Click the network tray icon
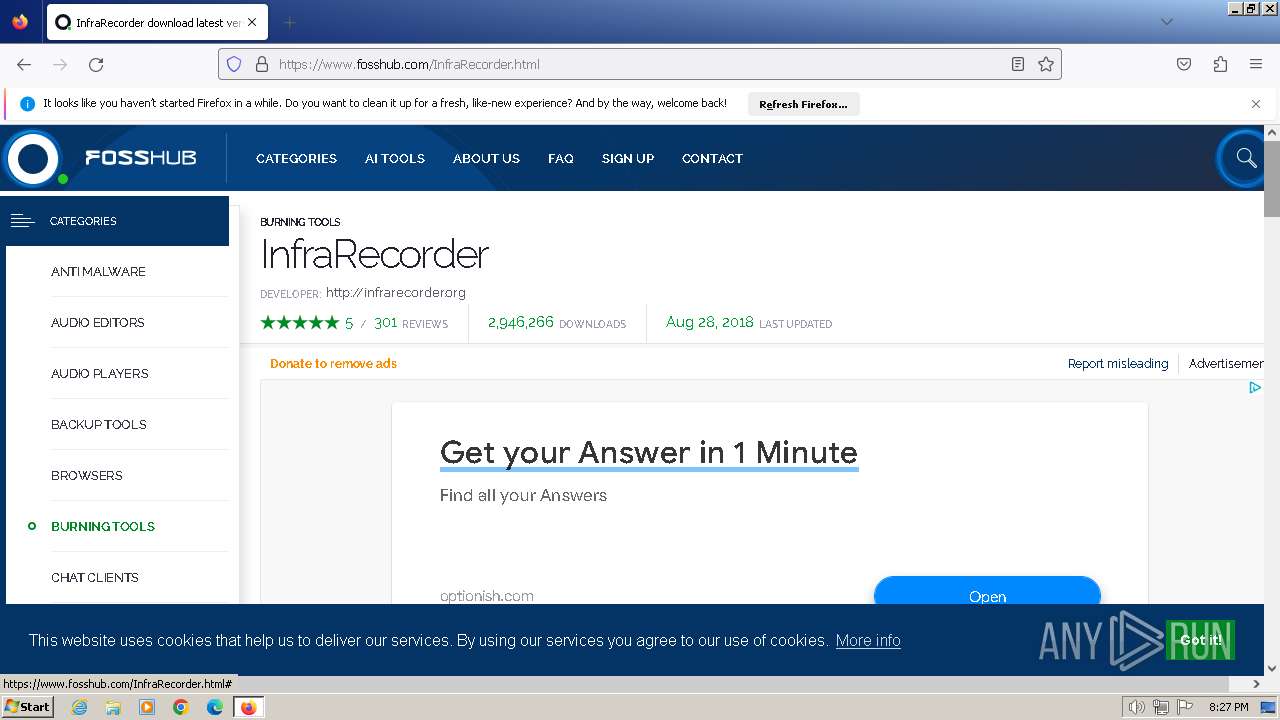 pos(1160,707)
